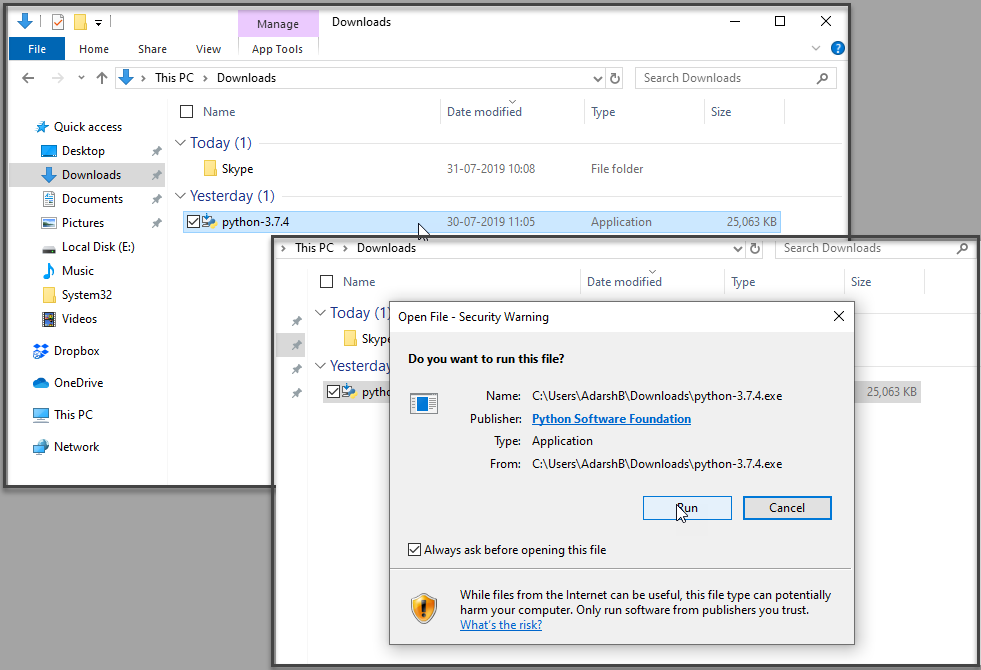Click Cancel in the Security Warning dialog
The image size is (981, 670).
click(x=787, y=508)
